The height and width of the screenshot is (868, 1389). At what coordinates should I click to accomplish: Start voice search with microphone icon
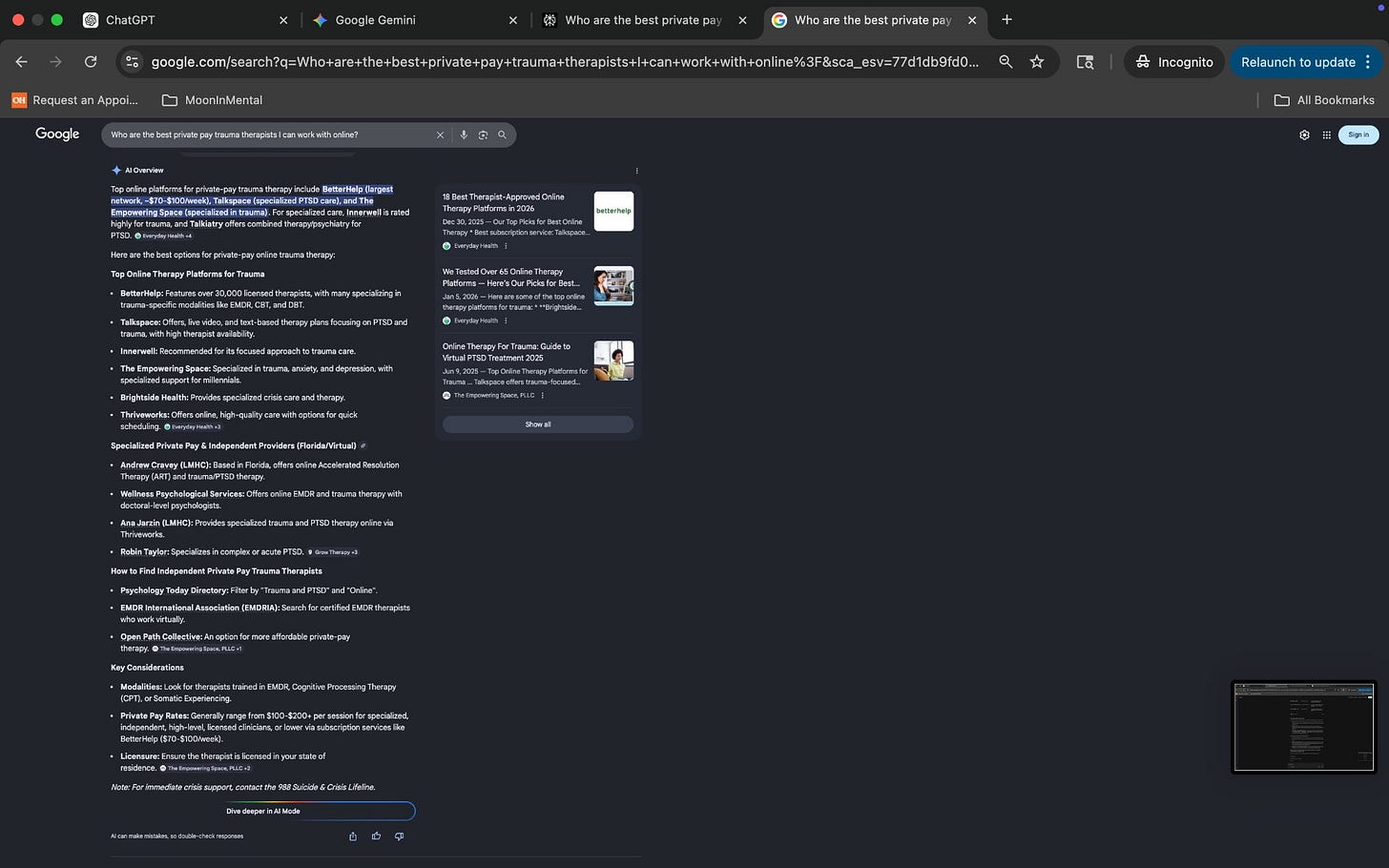[464, 134]
